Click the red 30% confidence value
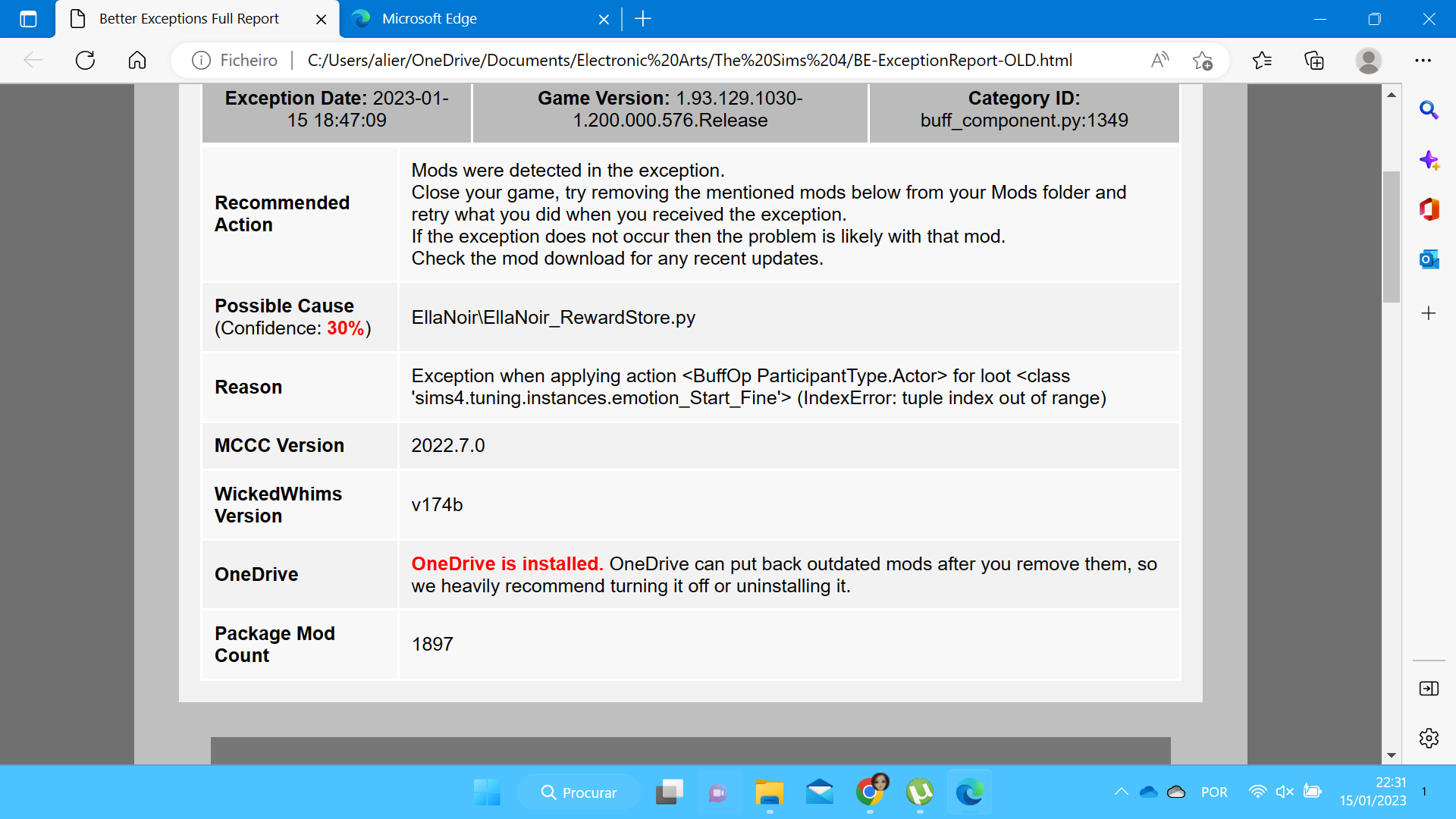Image resolution: width=1456 pixels, height=819 pixels. pyautogui.click(x=346, y=328)
